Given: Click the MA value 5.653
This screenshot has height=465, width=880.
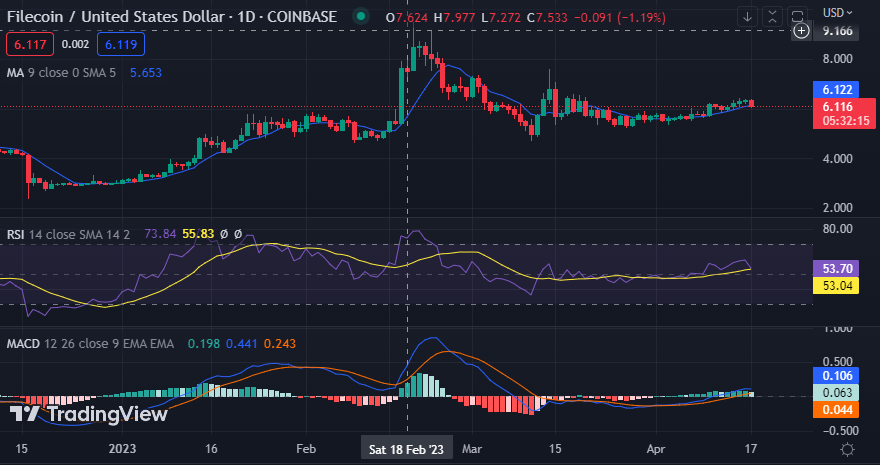Looking at the screenshot, I should click(x=146, y=72).
